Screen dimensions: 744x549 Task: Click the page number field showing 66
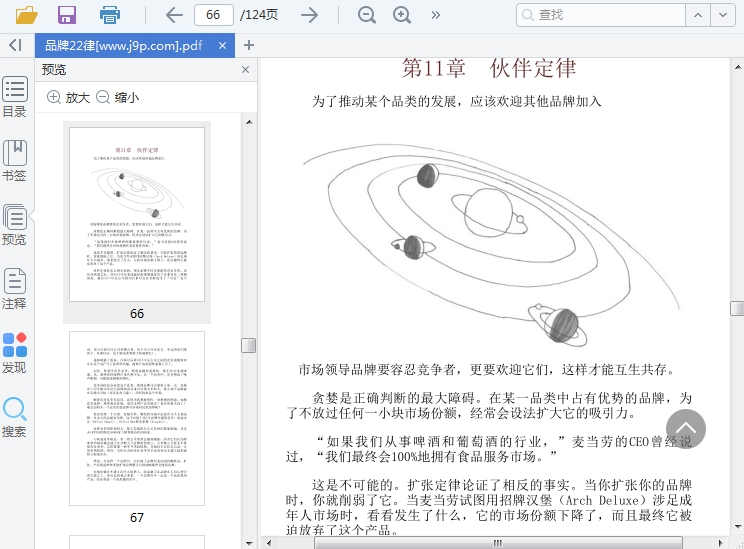(x=214, y=15)
